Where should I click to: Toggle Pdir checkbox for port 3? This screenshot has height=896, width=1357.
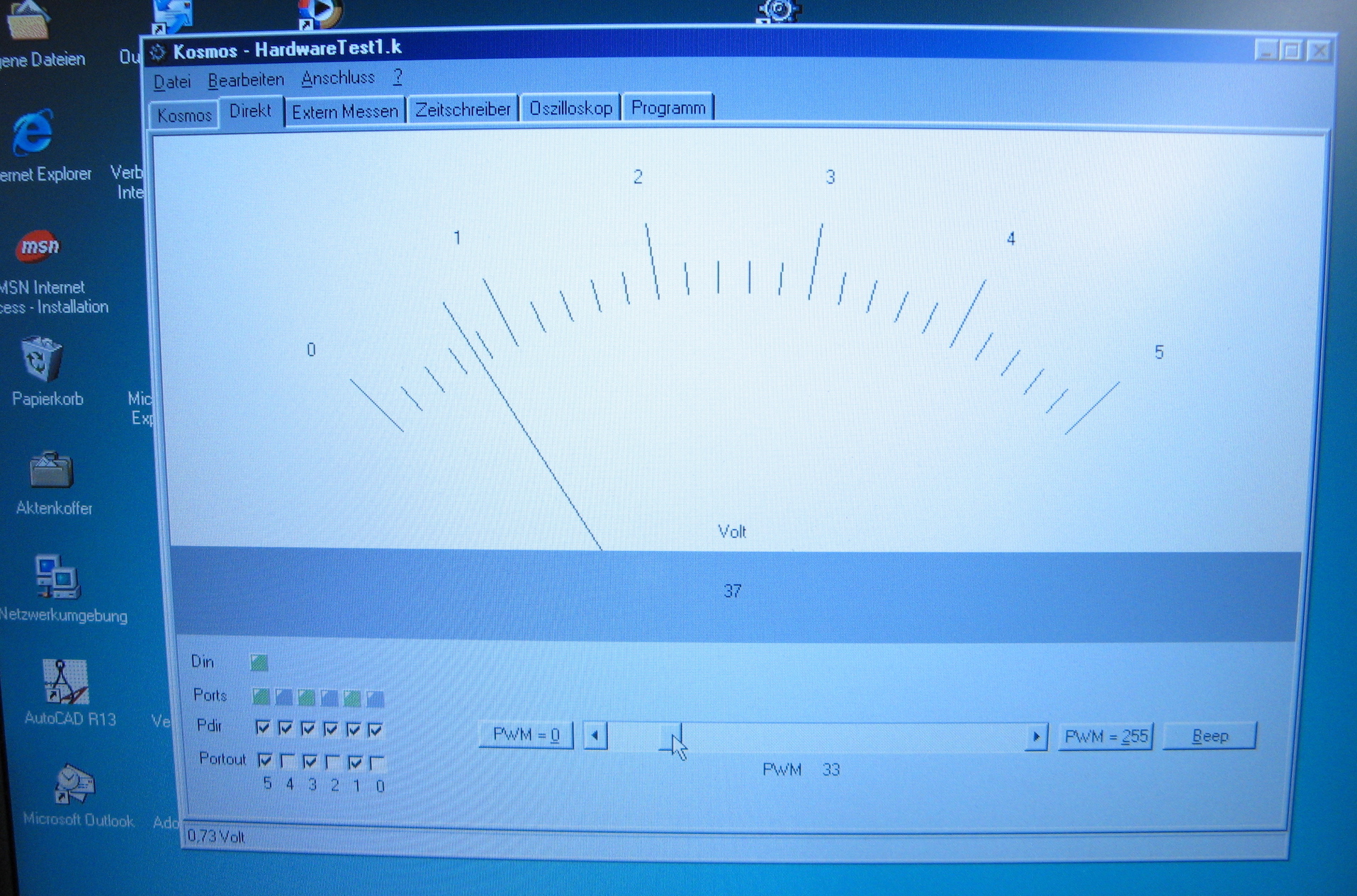pyautogui.click(x=308, y=728)
